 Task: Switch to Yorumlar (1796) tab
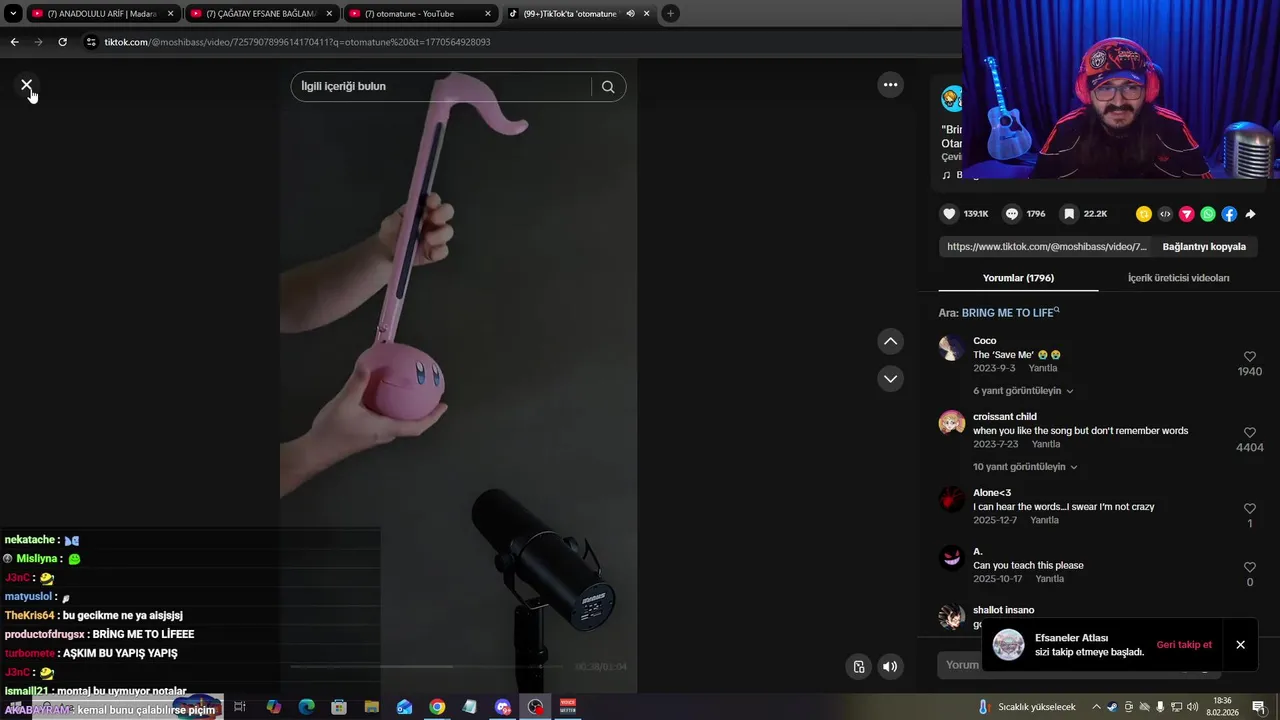[1018, 278]
